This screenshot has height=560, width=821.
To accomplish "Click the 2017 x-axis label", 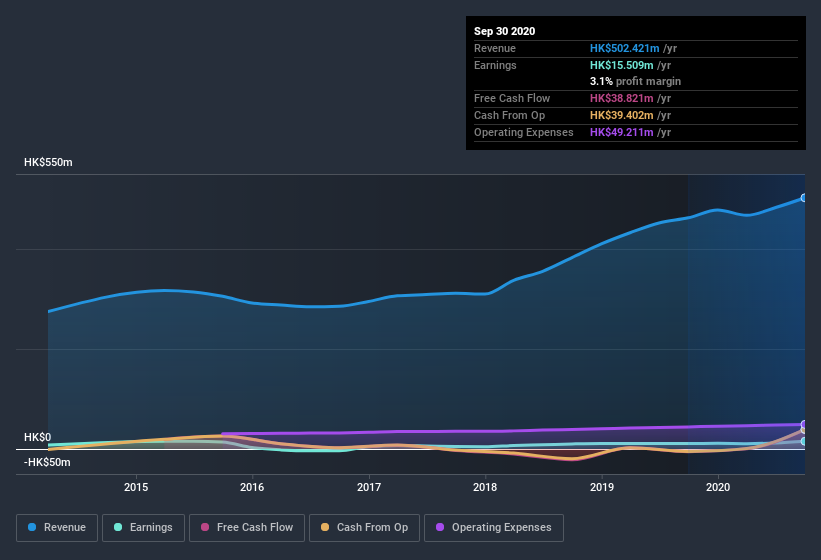I will click(x=369, y=487).
